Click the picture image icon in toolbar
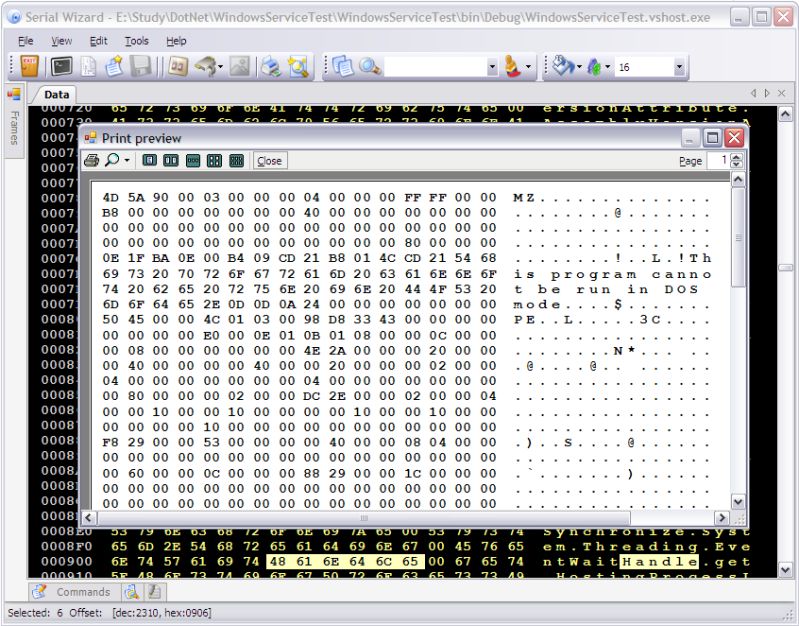 (x=239, y=66)
